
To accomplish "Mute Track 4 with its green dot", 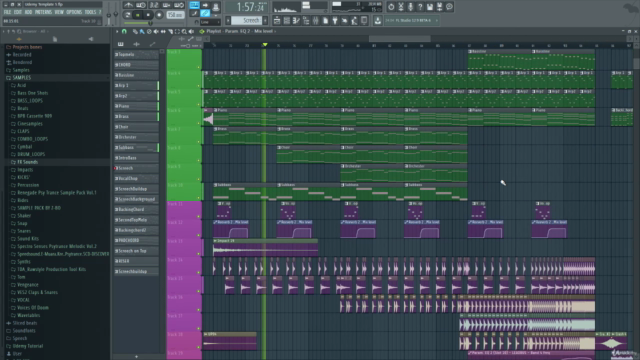I will (199, 86).
